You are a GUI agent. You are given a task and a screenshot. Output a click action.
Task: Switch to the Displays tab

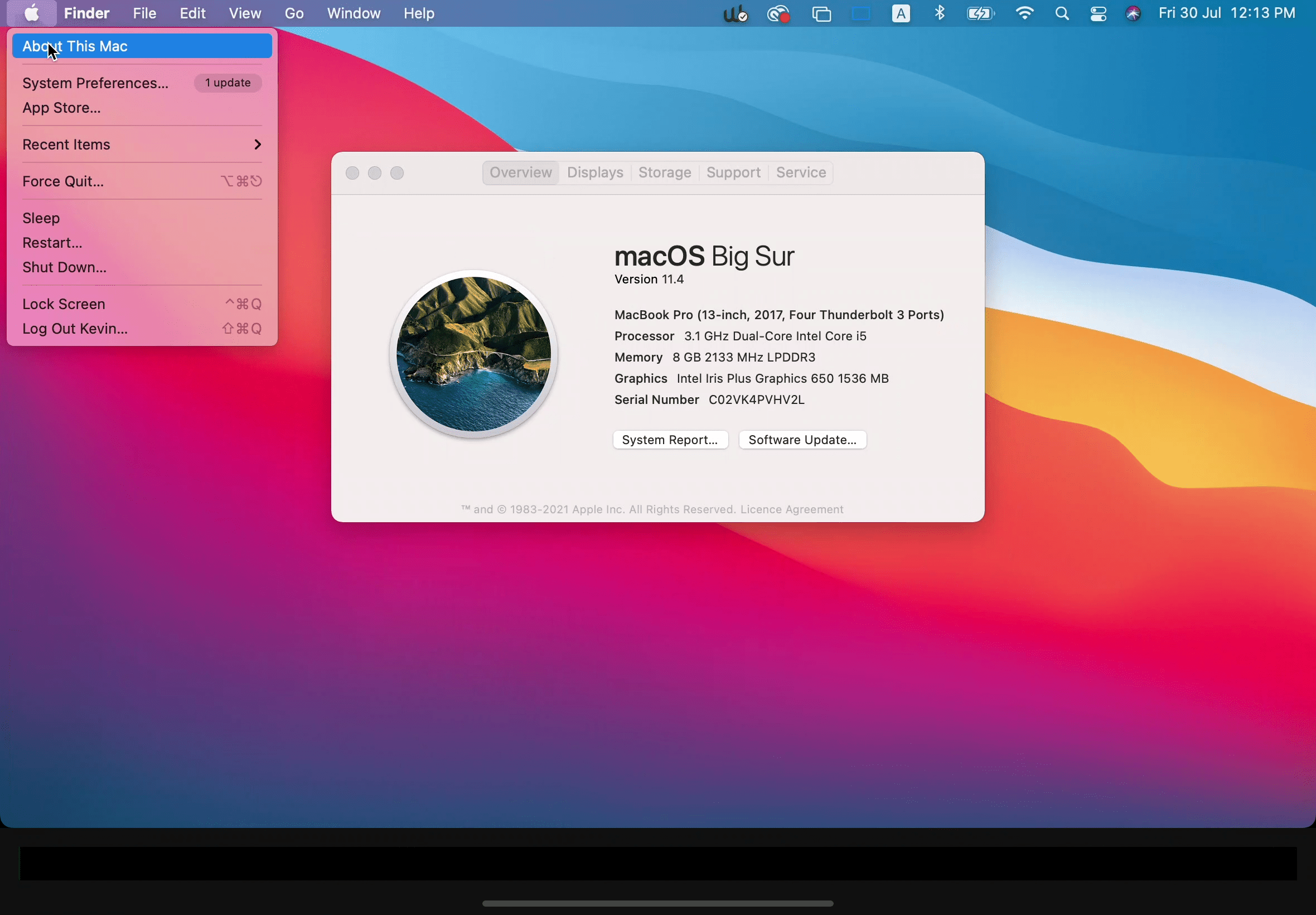point(594,172)
